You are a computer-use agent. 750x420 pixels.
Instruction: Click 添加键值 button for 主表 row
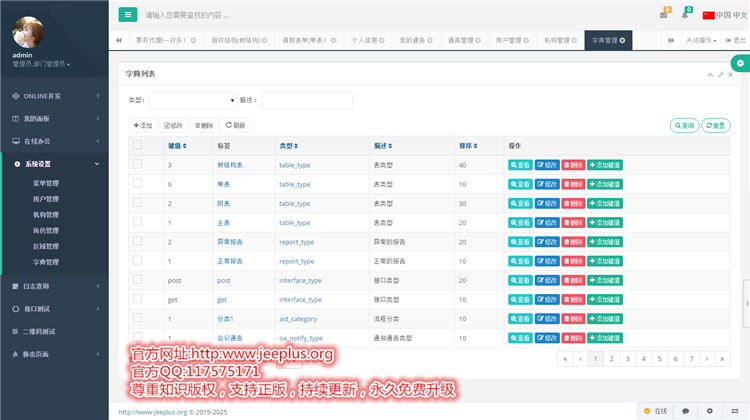coord(605,222)
